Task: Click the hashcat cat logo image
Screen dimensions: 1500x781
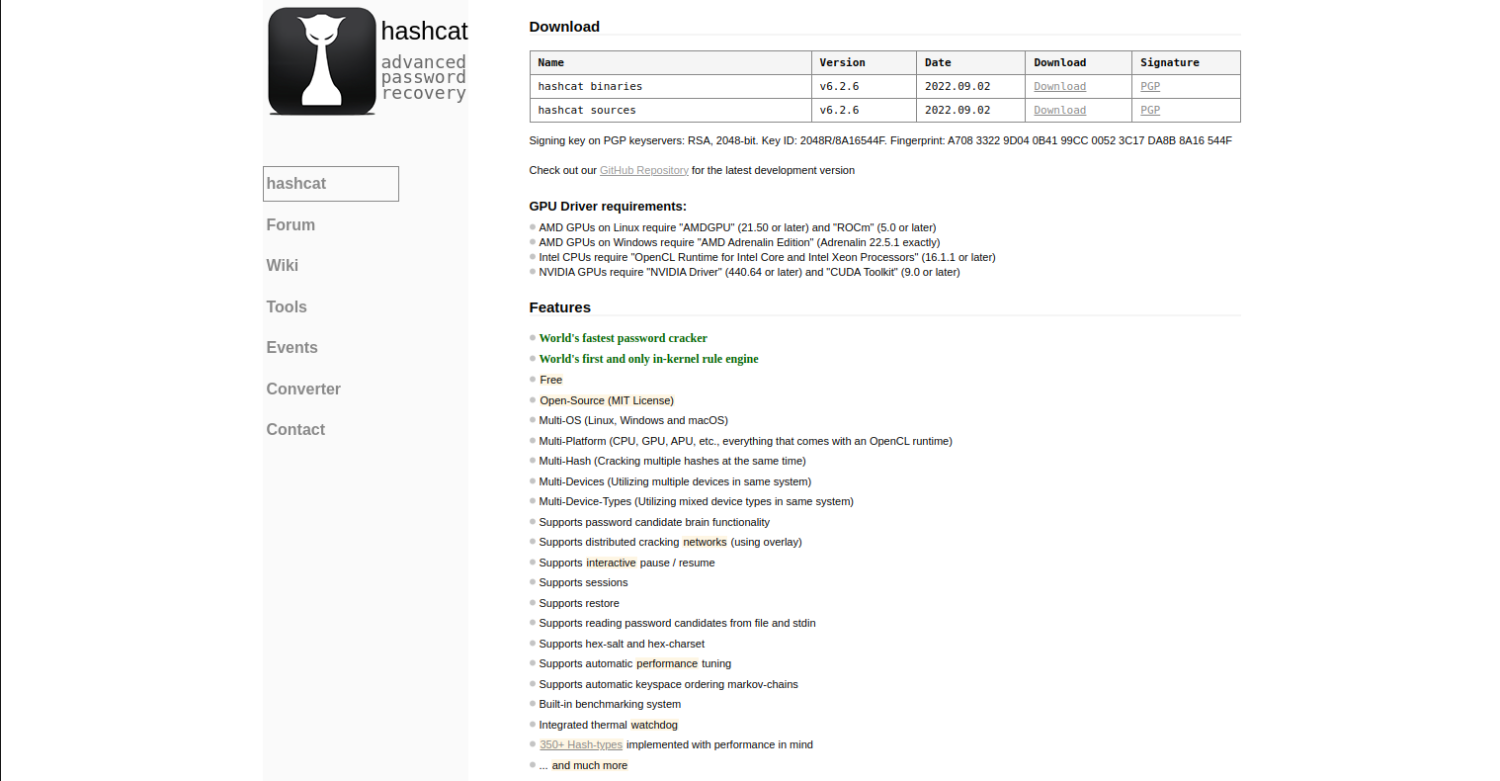Action: tap(321, 61)
